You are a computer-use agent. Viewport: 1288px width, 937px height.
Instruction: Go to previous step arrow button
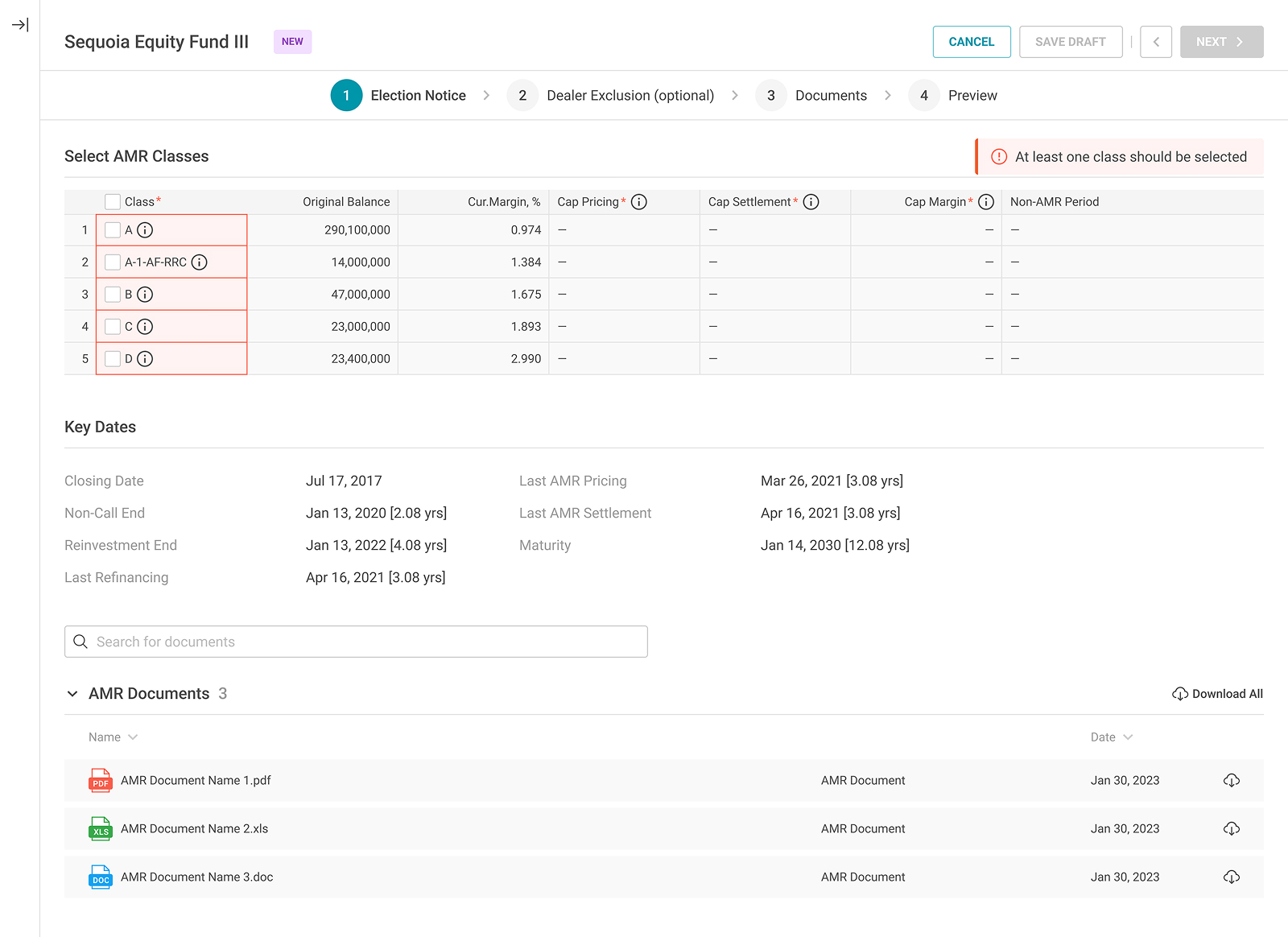pyautogui.click(x=1156, y=42)
